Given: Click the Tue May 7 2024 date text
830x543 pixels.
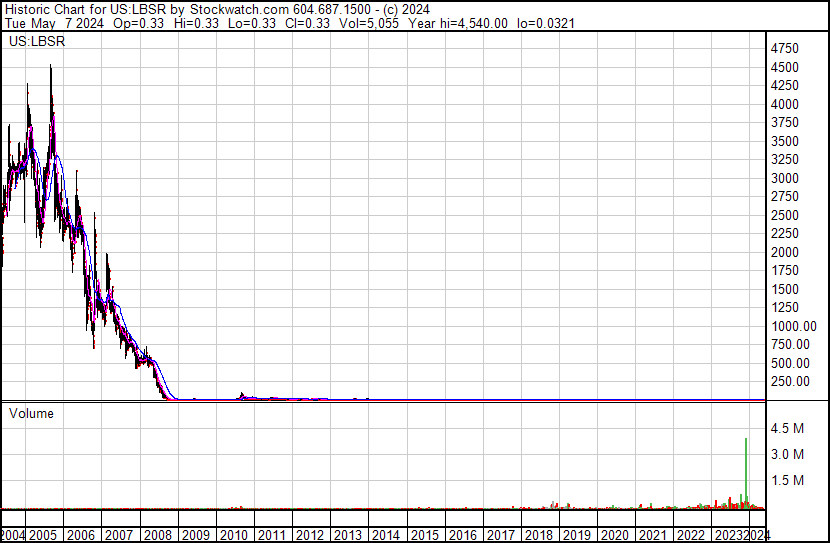Looking at the screenshot, I should pos(55,23).
